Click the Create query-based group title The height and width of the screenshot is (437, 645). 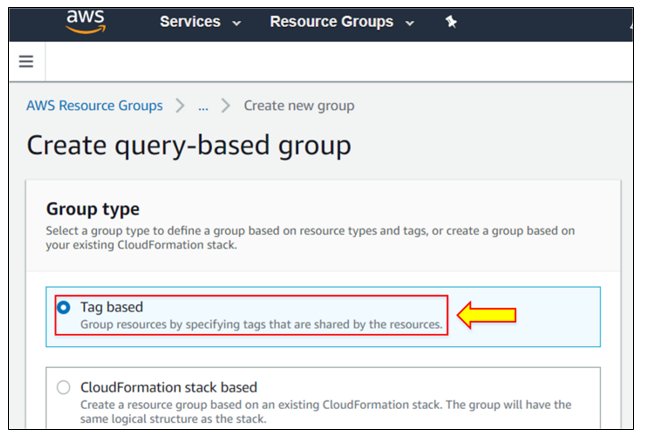click(x=189, y=146)
